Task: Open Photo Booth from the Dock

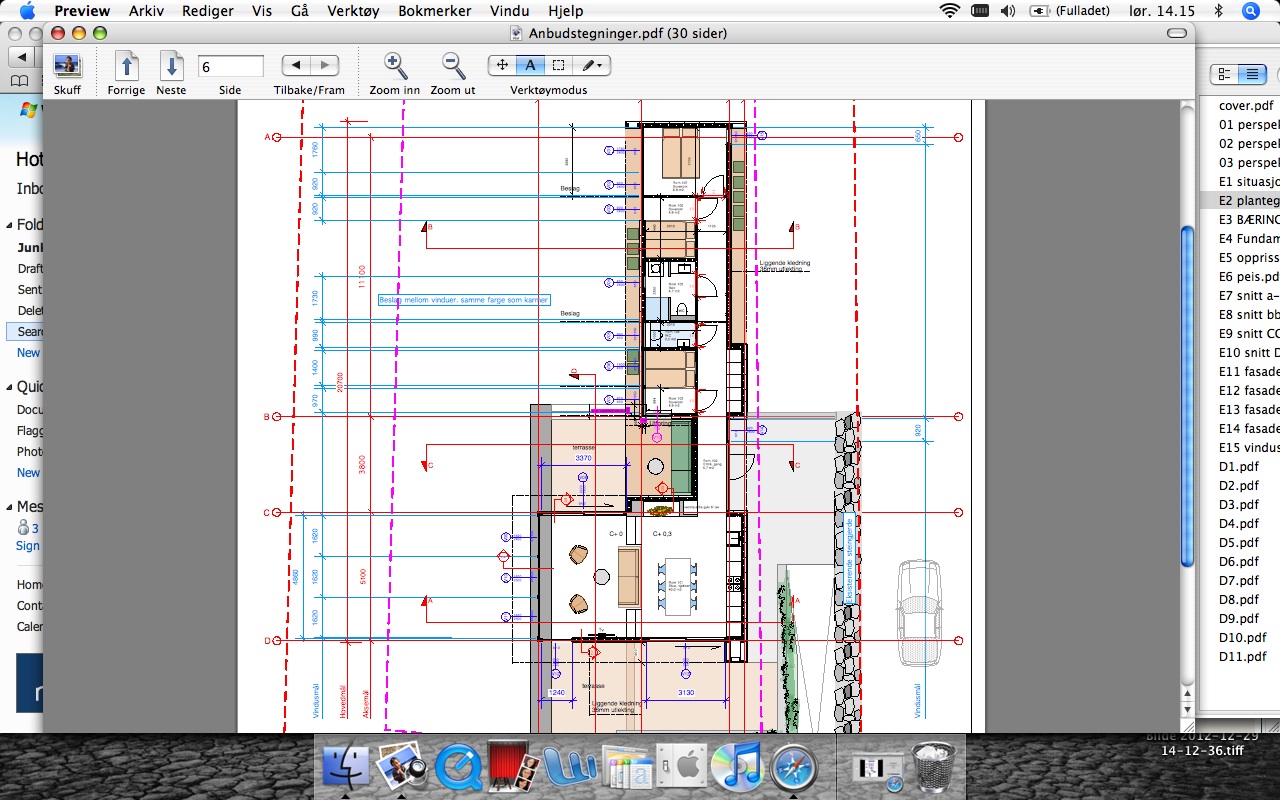Action: tap(514, 767)
